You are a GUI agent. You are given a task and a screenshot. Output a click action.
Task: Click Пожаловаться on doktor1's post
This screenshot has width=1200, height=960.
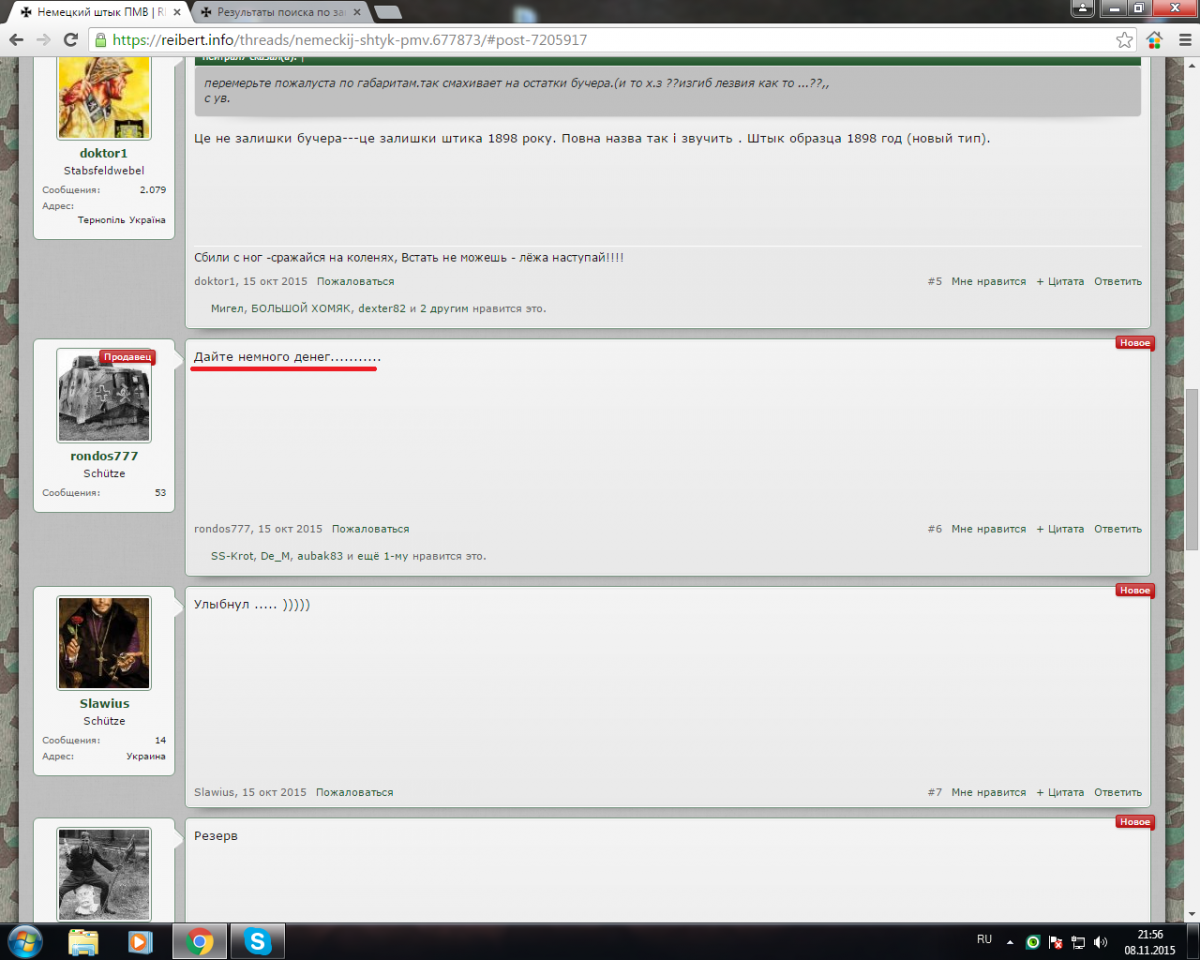pos(355,282)
